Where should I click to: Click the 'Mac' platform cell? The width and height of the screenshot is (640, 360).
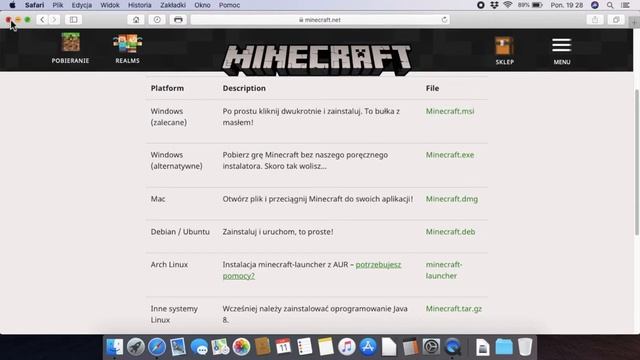[x=158, y=199]
